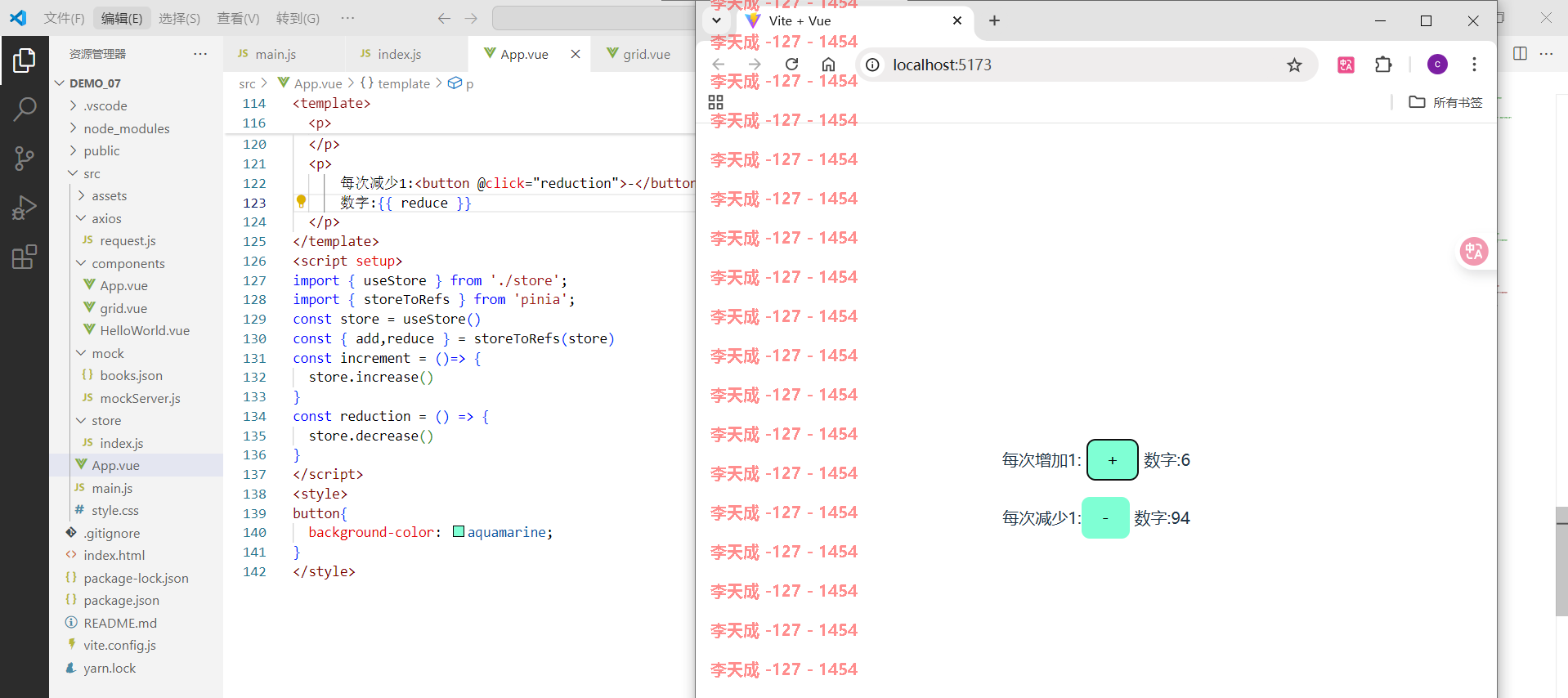Open the Chrome profile avatar
Viewport: 1568px width, 698px height.
pyautogui.click(x=1437, y=65)
